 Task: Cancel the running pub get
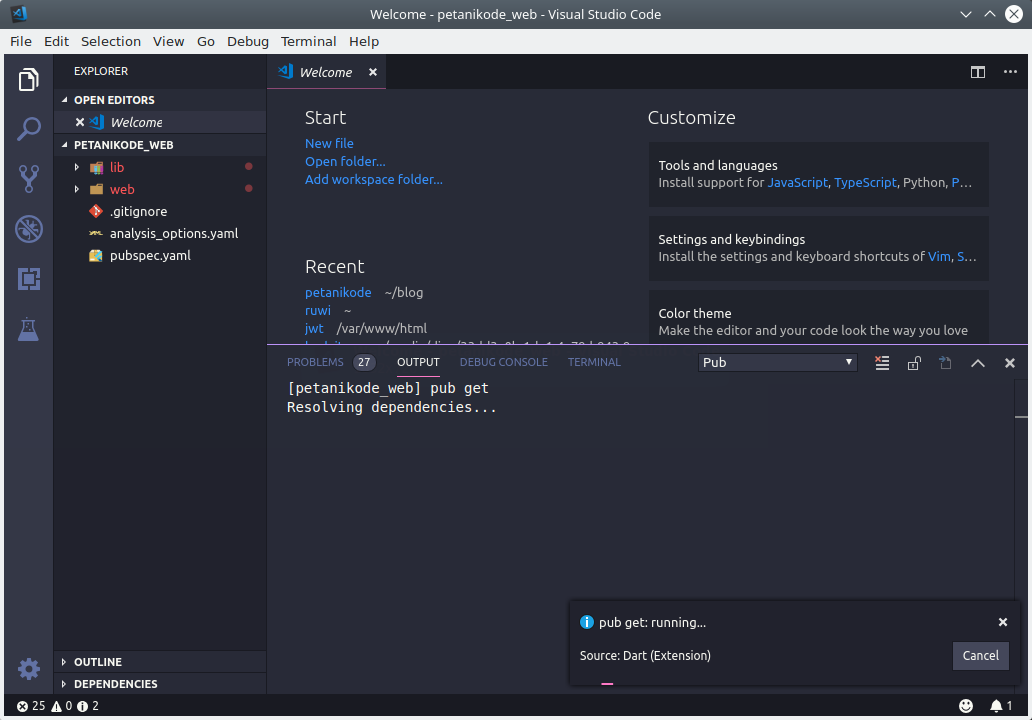click(980, 656)
